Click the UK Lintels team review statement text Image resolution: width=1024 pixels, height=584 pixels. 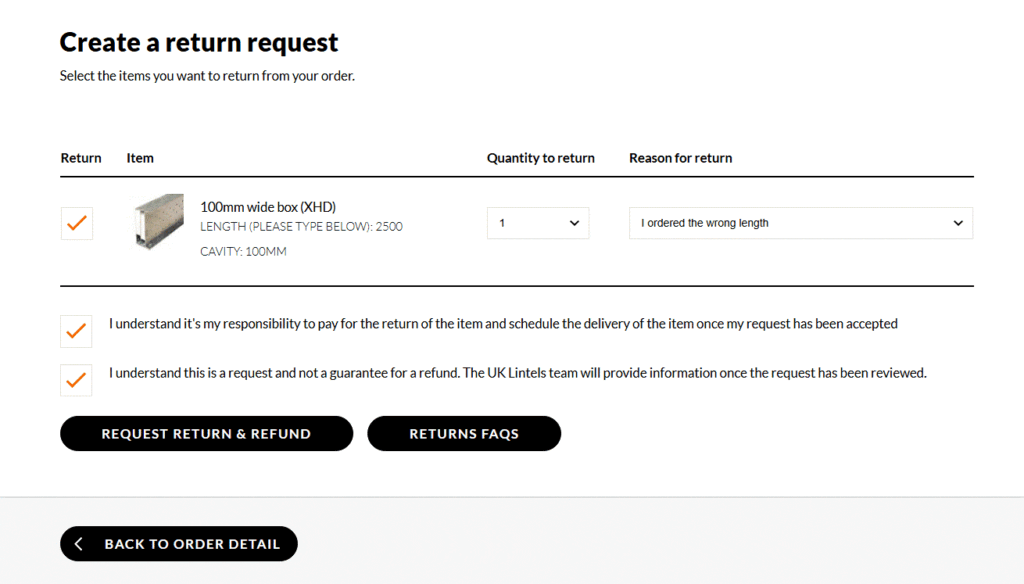(x=518, y=373)
